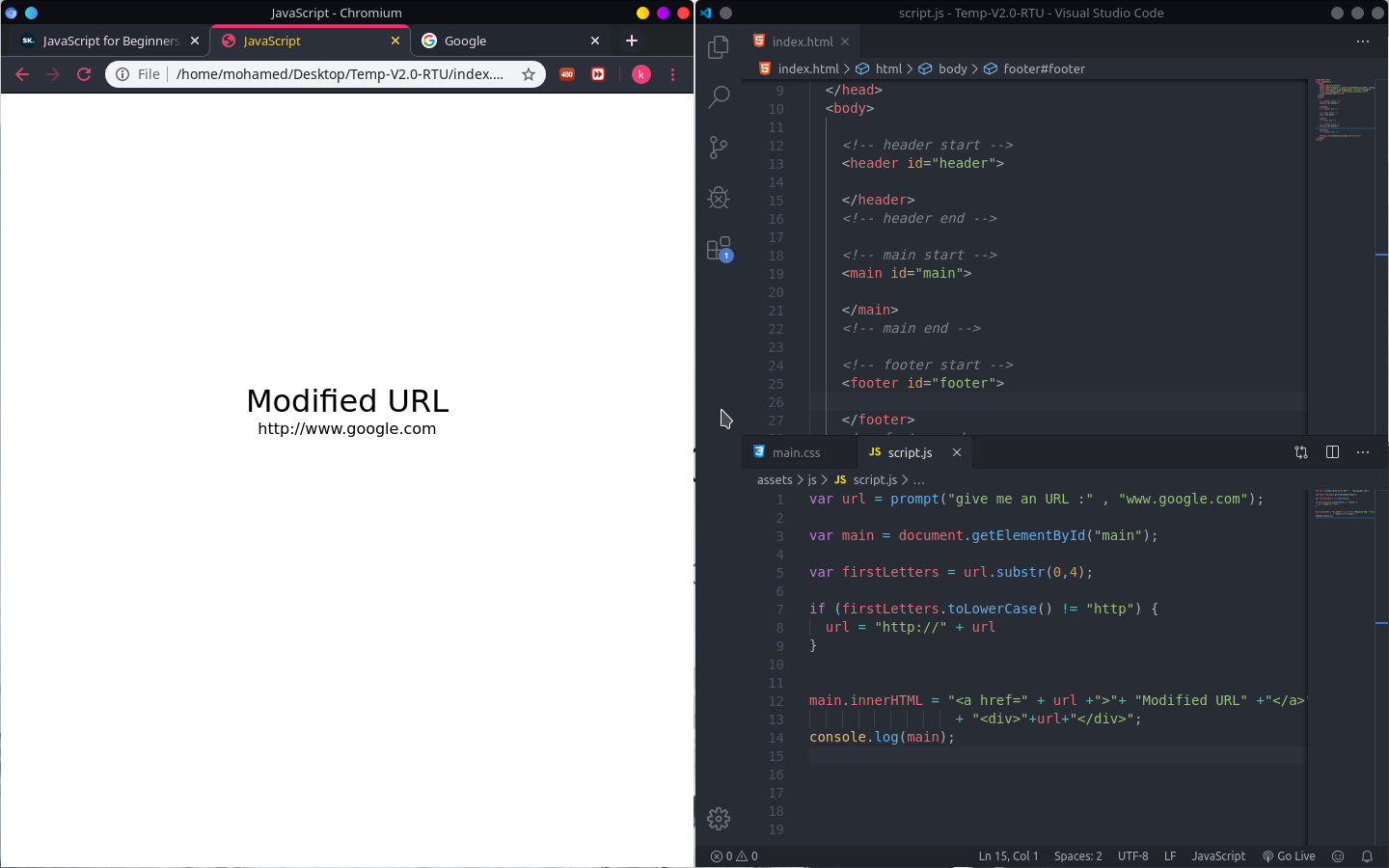Viewport: 1389px width, 868px height.
Task: Open the Chromium profile avatar
Action: point(641,74)
